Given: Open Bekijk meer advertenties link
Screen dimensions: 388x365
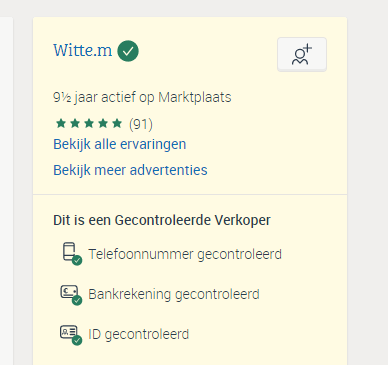Looking at the screenshot, I should coord(130,170).
